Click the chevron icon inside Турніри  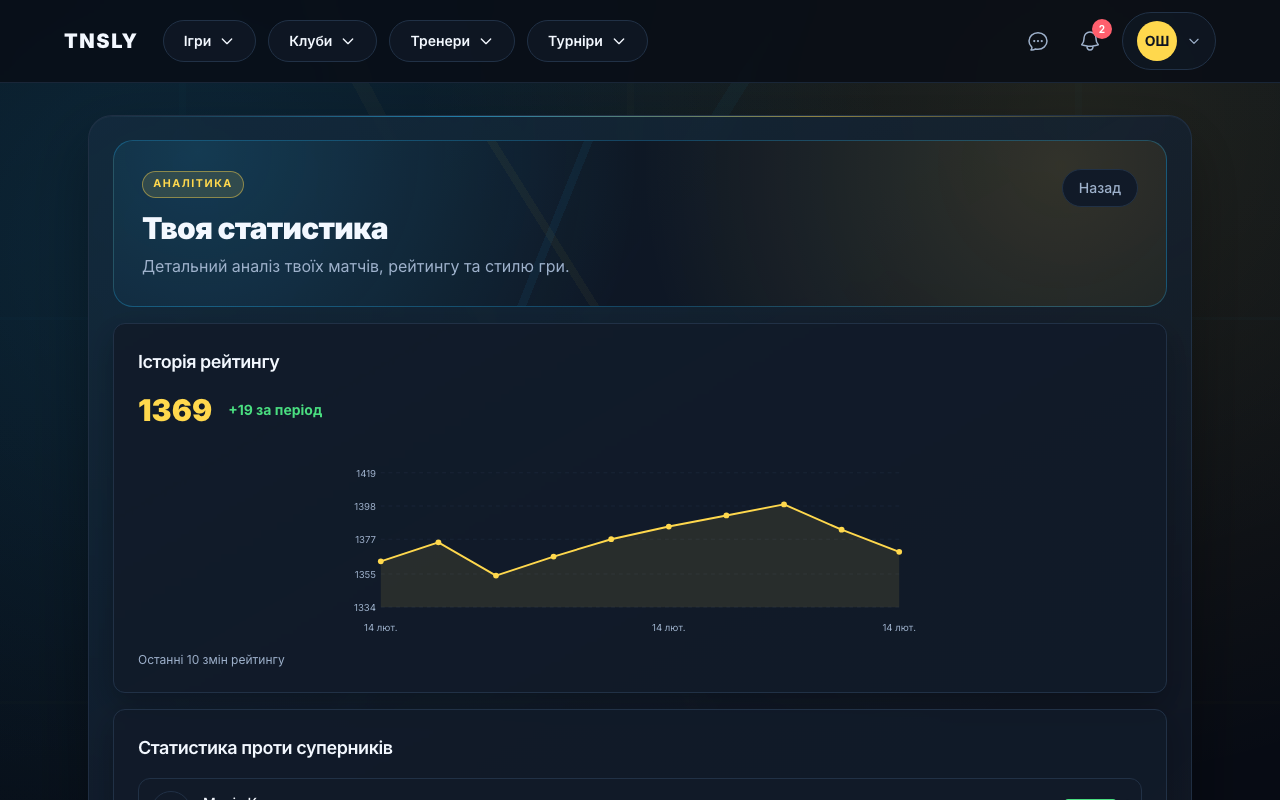[619, 41]
